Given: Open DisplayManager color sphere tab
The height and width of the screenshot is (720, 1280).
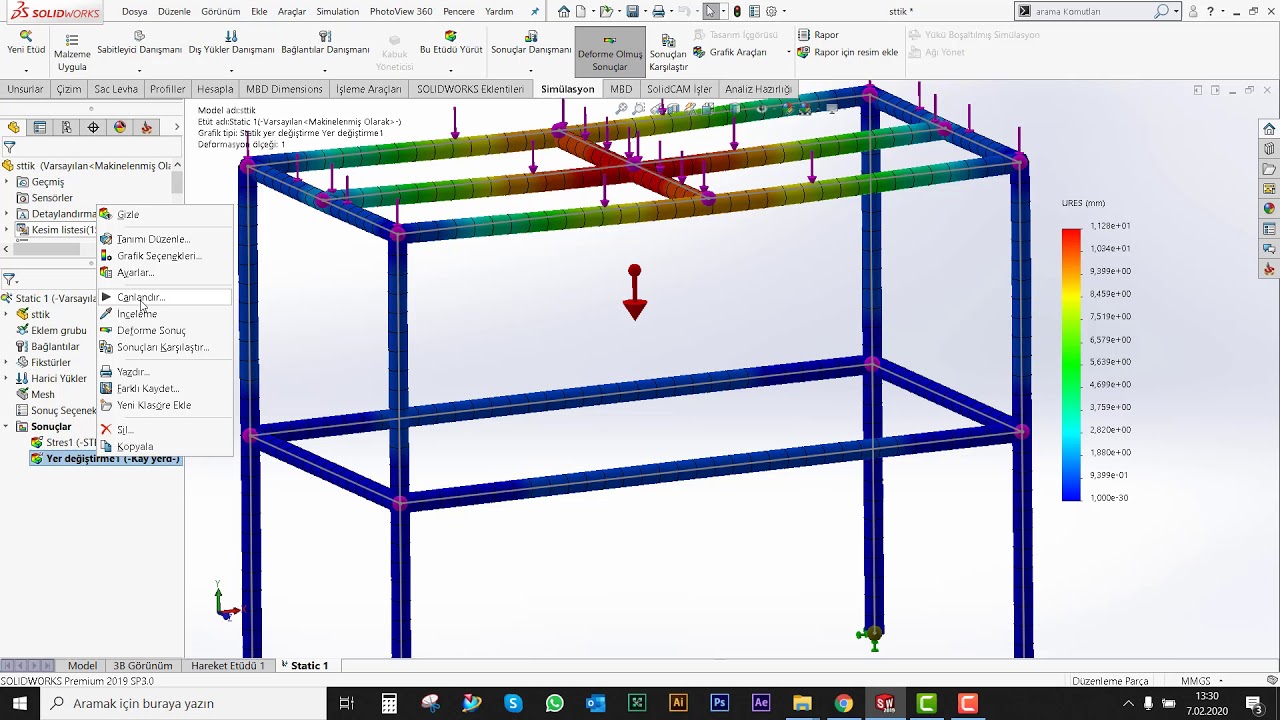Looking at the screenshot, I should click(x=120, y=127).
